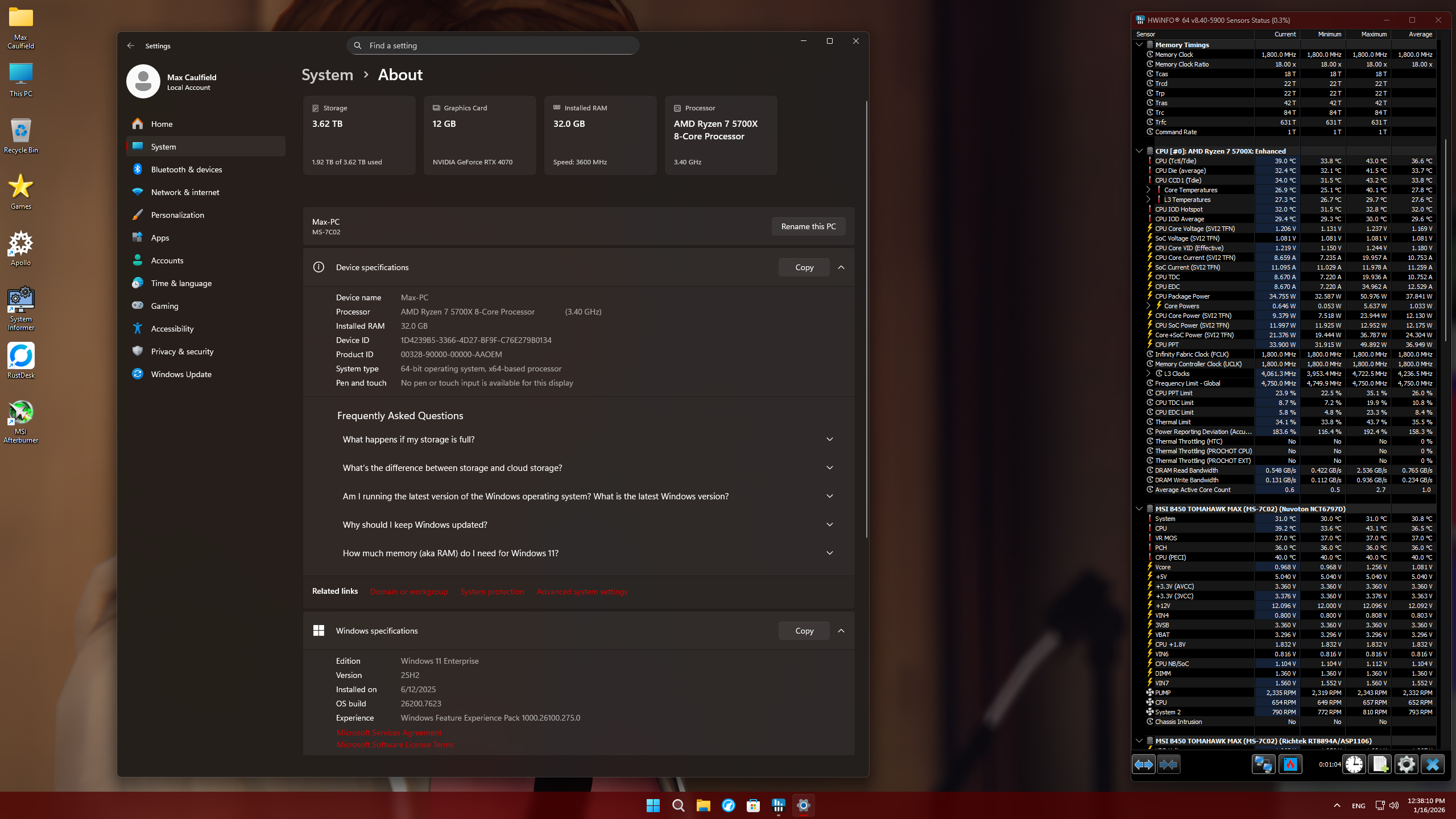The width and height of the screenshot is (1456, 819).
Task: Open HWiNFO remote monitoring network icon
Action: click(x=1263, y=764)
